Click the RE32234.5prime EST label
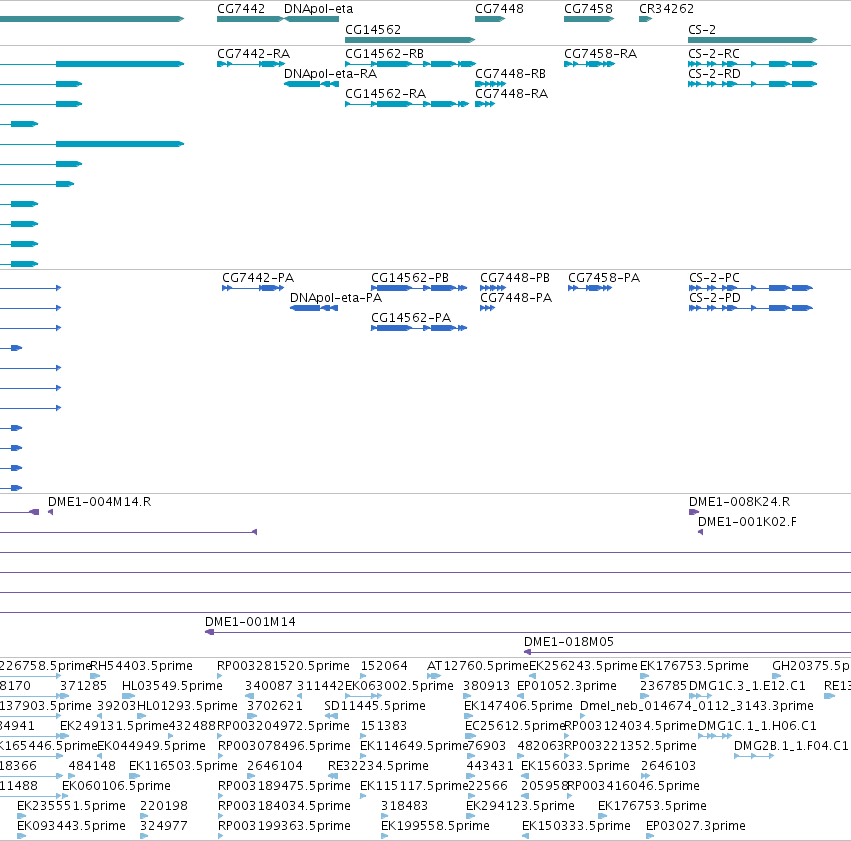Viewport: 851px width, 841px height. click(x=378, y=766)
